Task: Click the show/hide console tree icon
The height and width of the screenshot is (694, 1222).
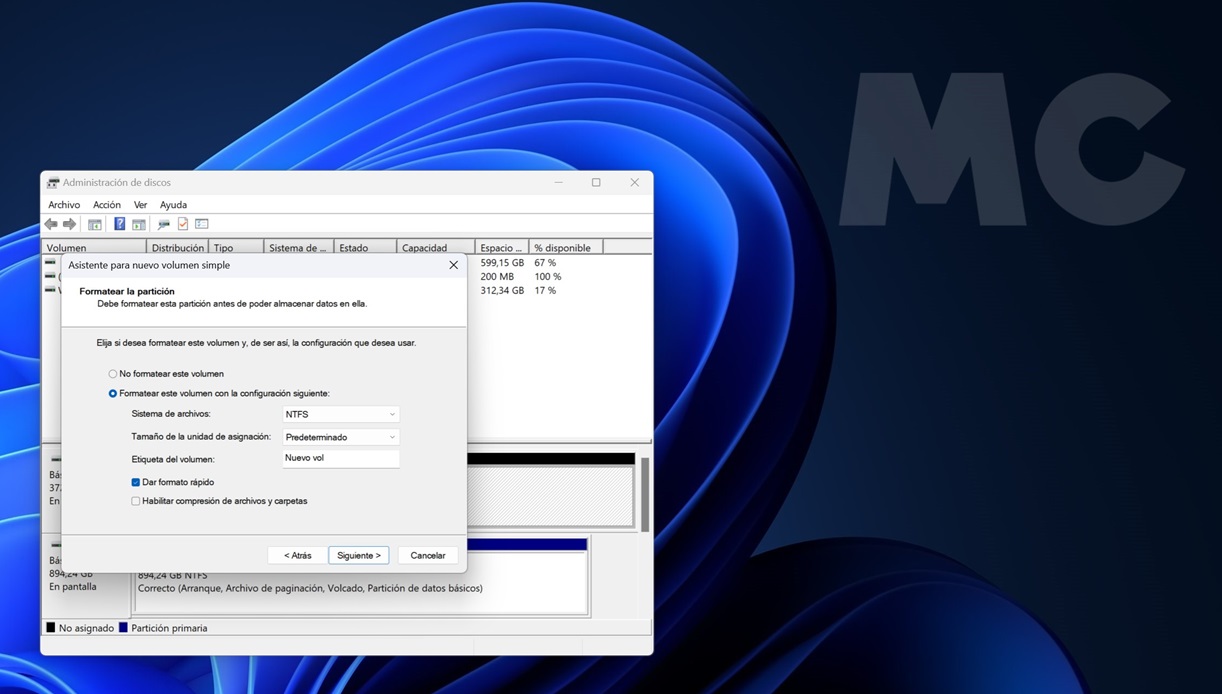Action: click(x=95, y=224)
